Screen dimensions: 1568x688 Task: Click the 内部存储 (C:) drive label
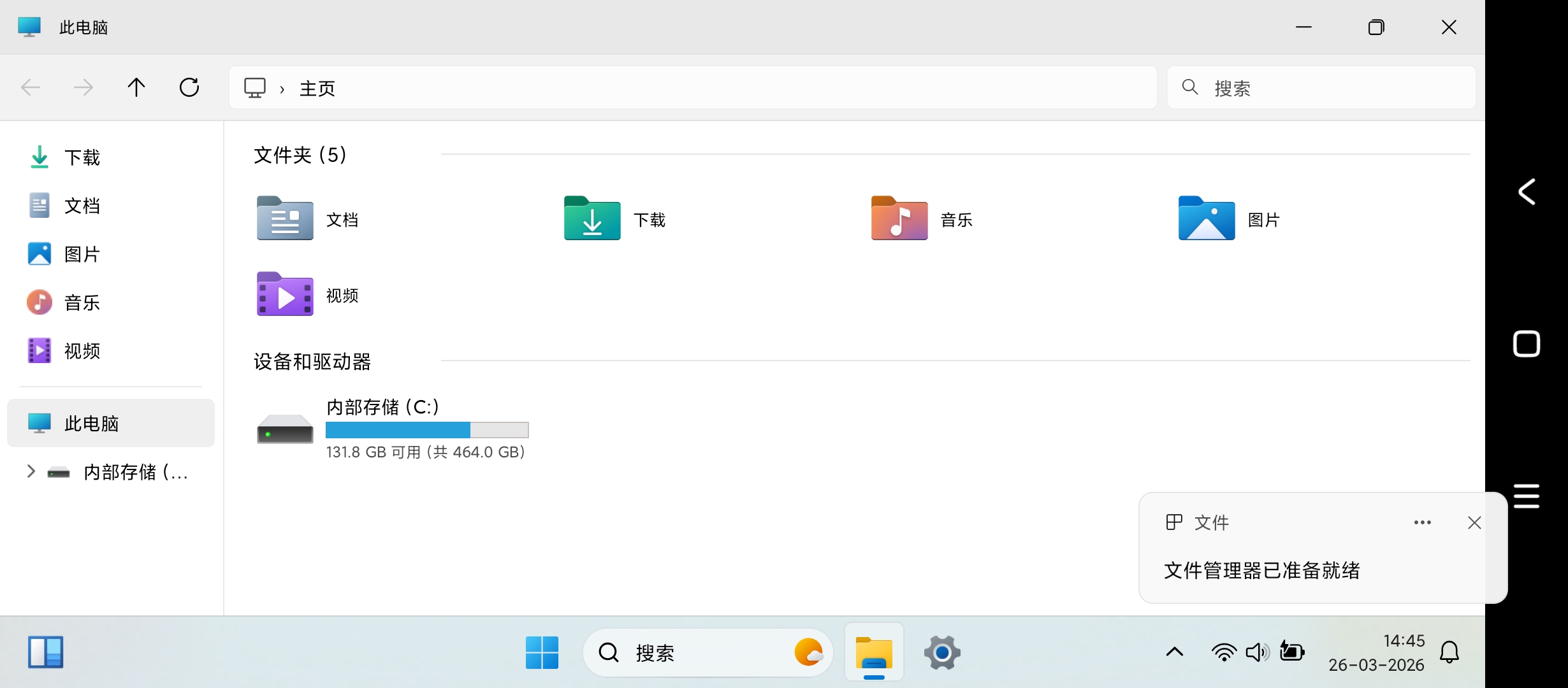pos(382,406)
